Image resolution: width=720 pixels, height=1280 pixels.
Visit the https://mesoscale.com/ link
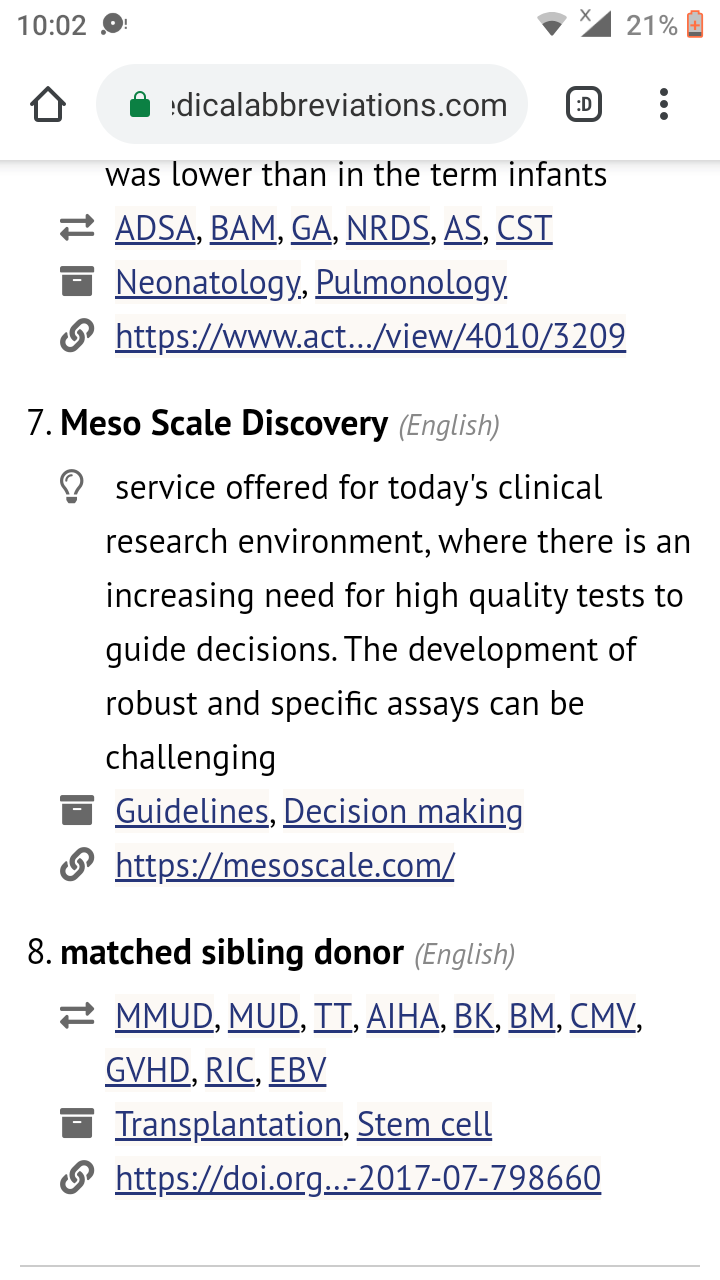[x=285, y=866]
